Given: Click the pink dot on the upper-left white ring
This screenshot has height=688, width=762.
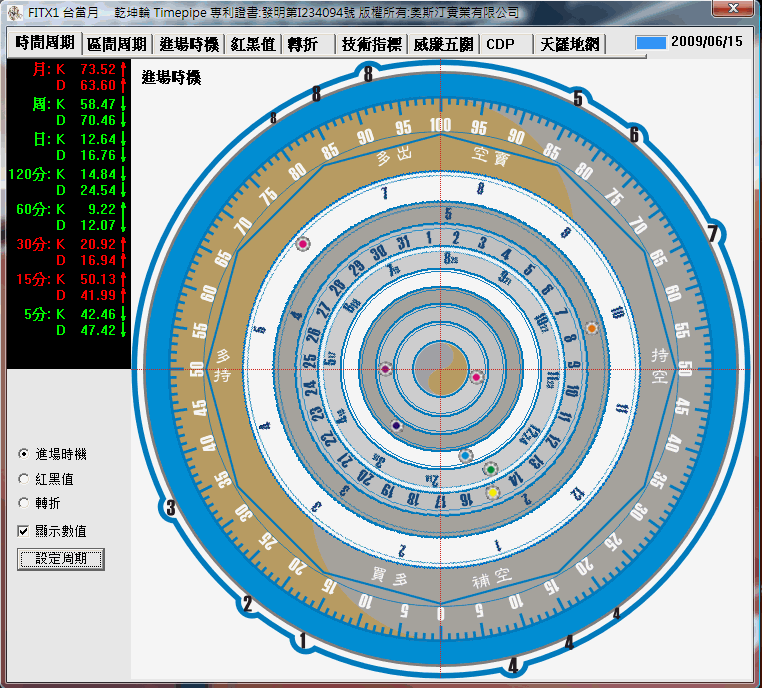Looking at the screenshot, I should pyautogui.click(x=304, y=244).
